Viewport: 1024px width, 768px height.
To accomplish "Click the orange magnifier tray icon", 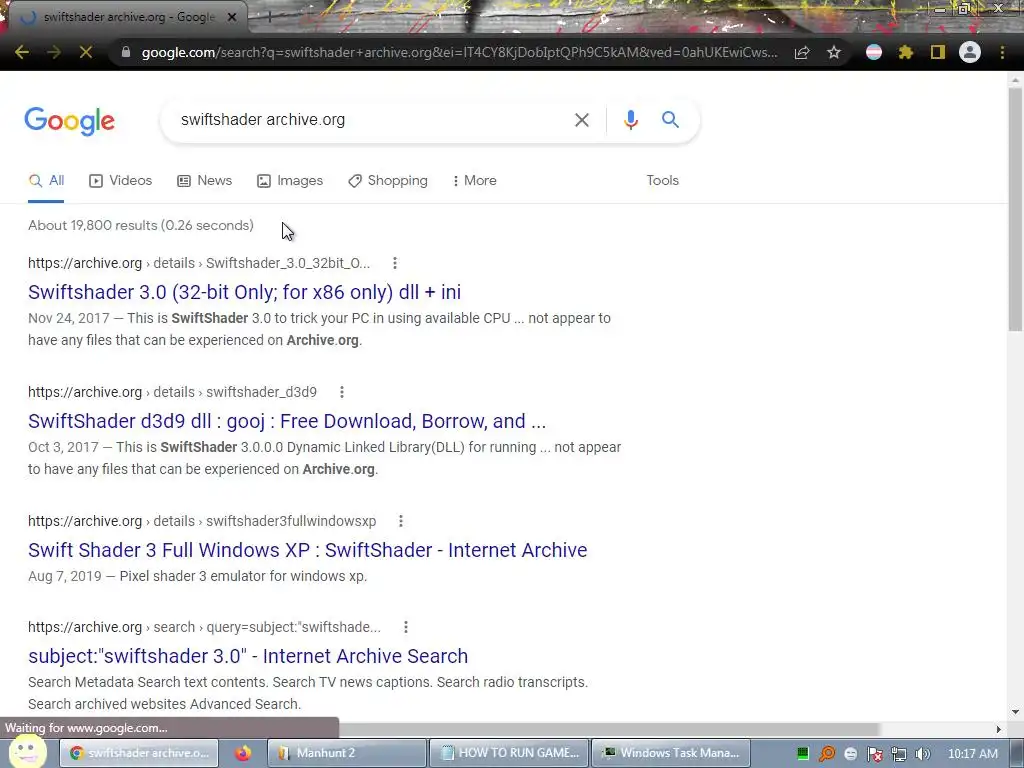I will pos(827,754).
